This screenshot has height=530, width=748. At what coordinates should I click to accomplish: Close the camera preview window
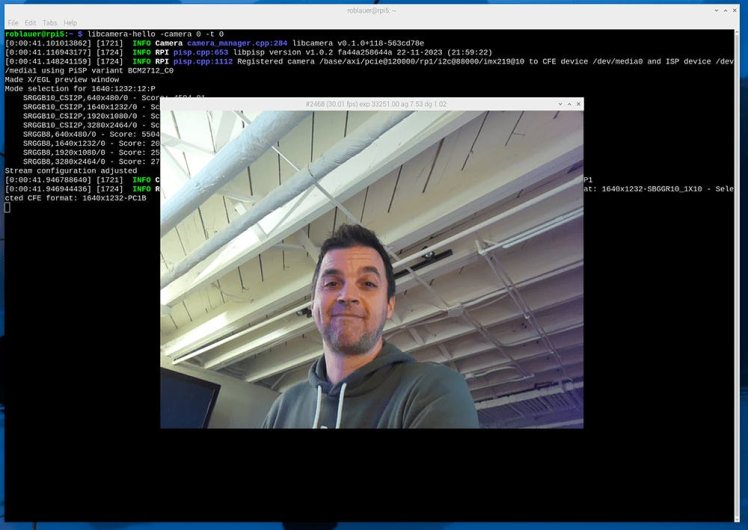578,104
